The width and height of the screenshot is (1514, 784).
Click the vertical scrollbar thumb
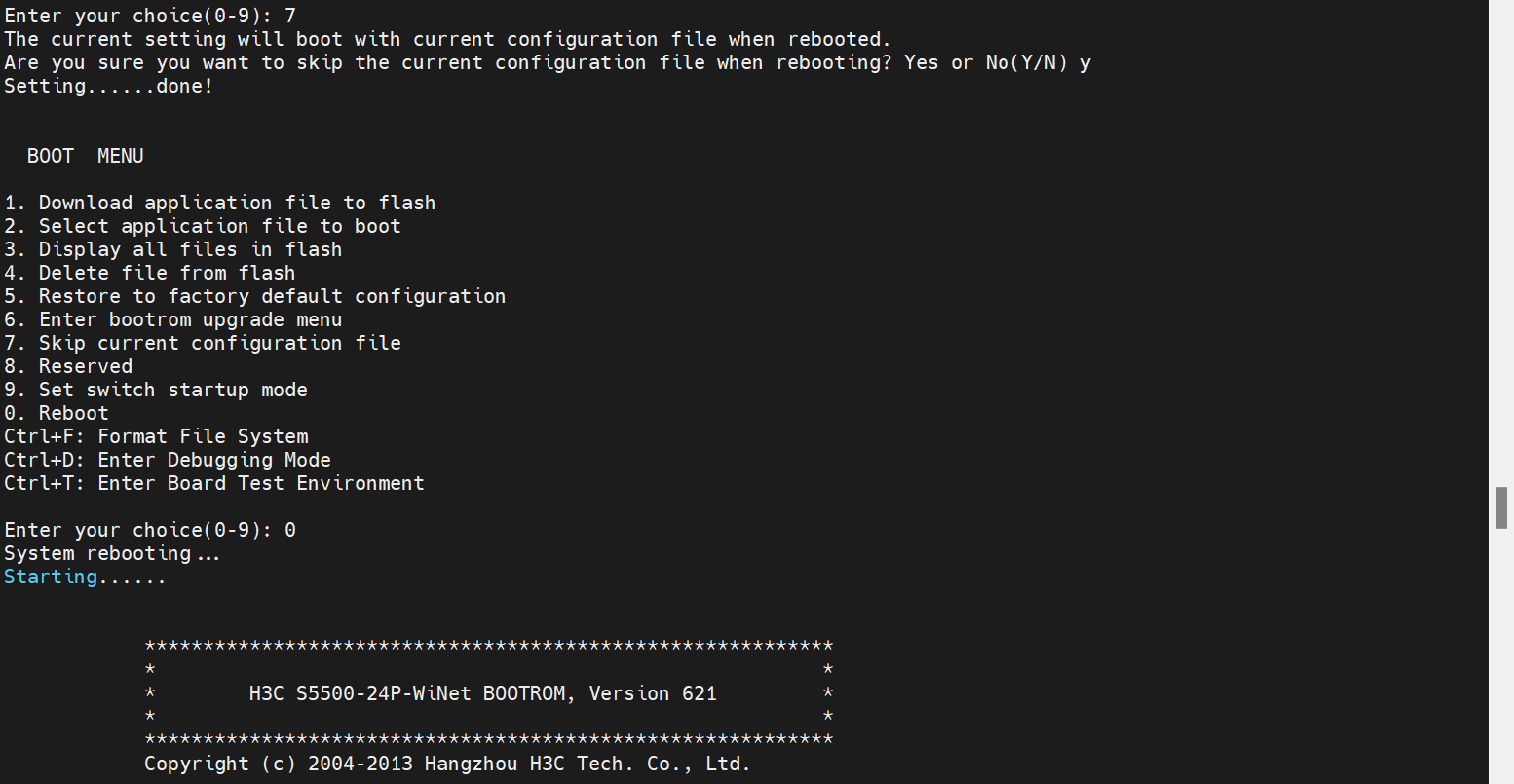click(1501, 507)
